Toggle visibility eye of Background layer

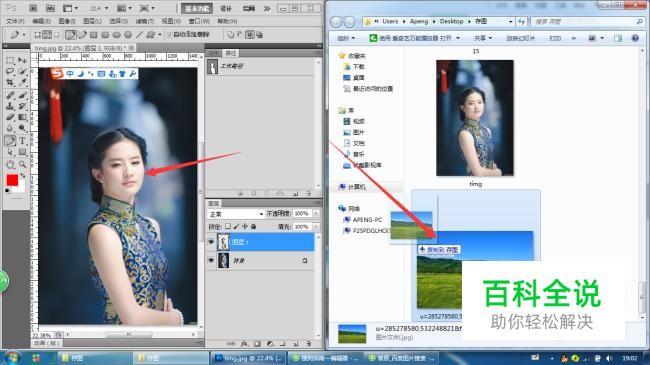tap(211, 260)
